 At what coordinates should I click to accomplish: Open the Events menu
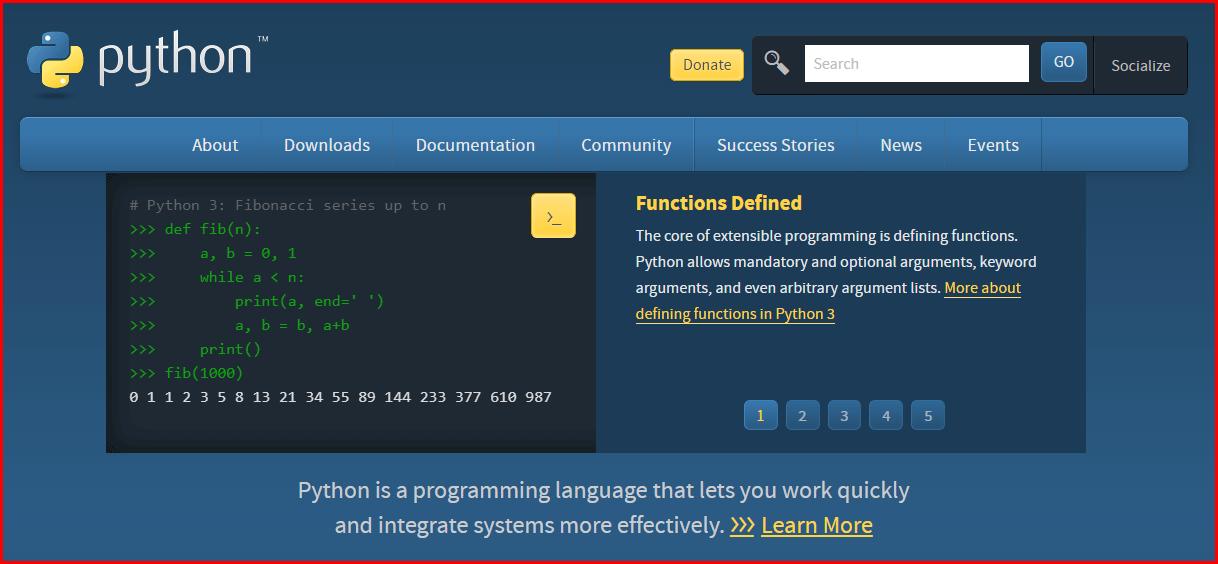pos(993,145)
